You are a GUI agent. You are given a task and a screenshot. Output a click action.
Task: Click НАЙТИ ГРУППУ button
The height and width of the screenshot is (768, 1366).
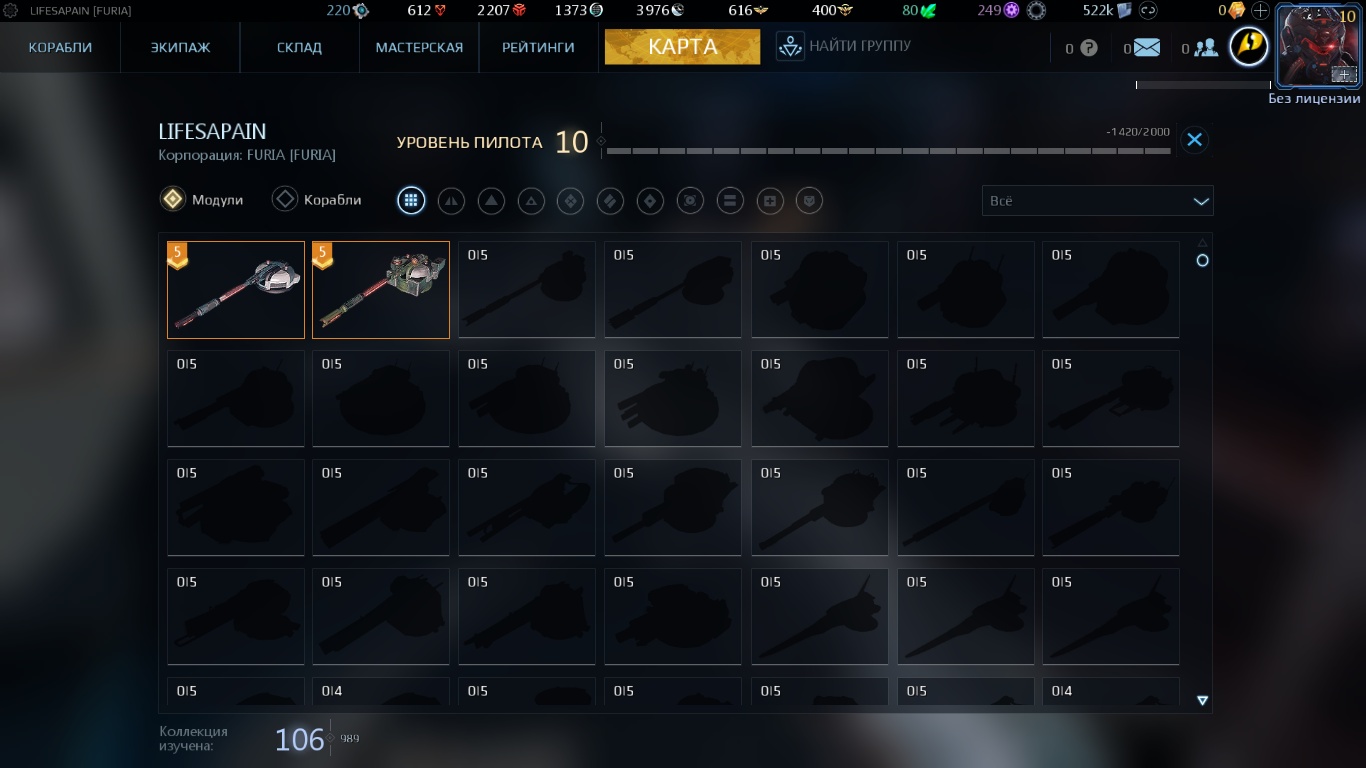(x=845, y=46)
